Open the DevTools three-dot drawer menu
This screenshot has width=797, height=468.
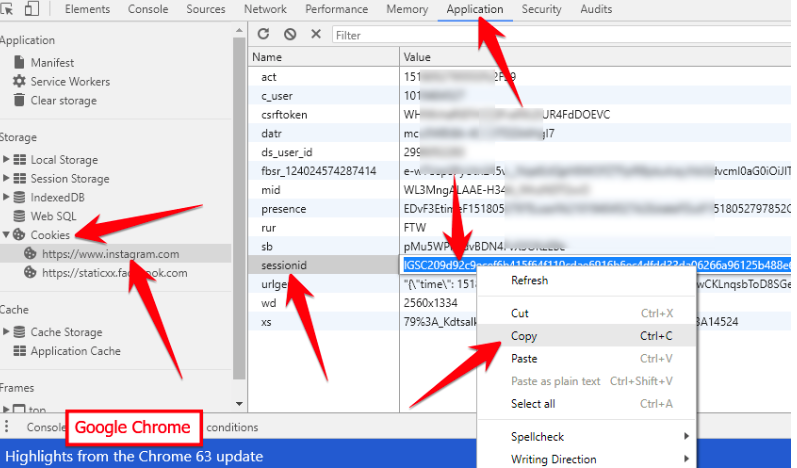pyautogui.click(x=7, y=427)
